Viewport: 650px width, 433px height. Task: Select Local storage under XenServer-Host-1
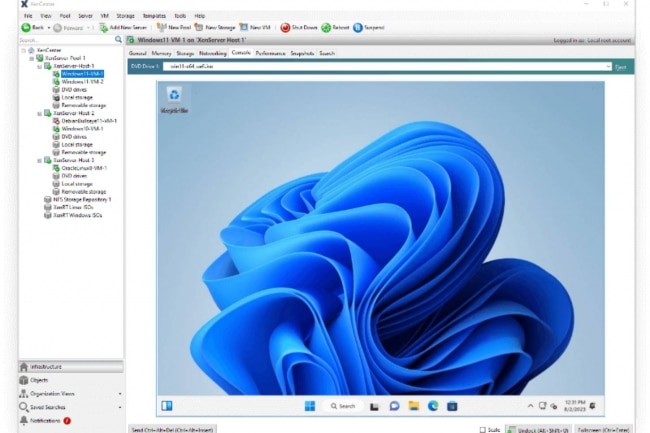tap(77, 97)
